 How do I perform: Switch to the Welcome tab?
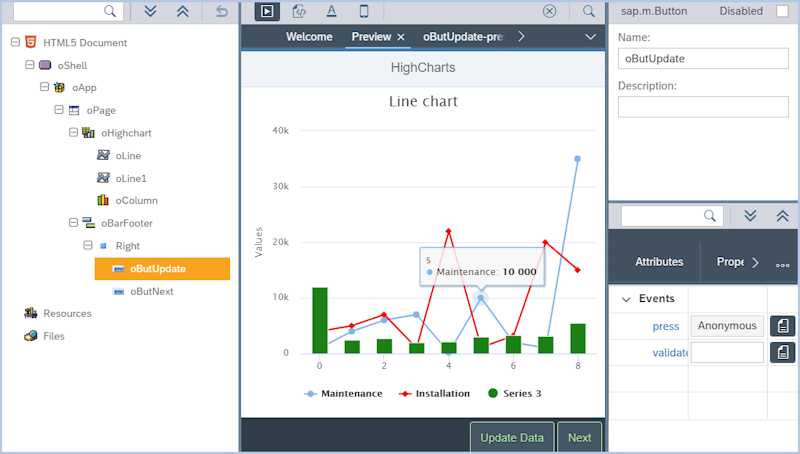(x=309, y=37)
